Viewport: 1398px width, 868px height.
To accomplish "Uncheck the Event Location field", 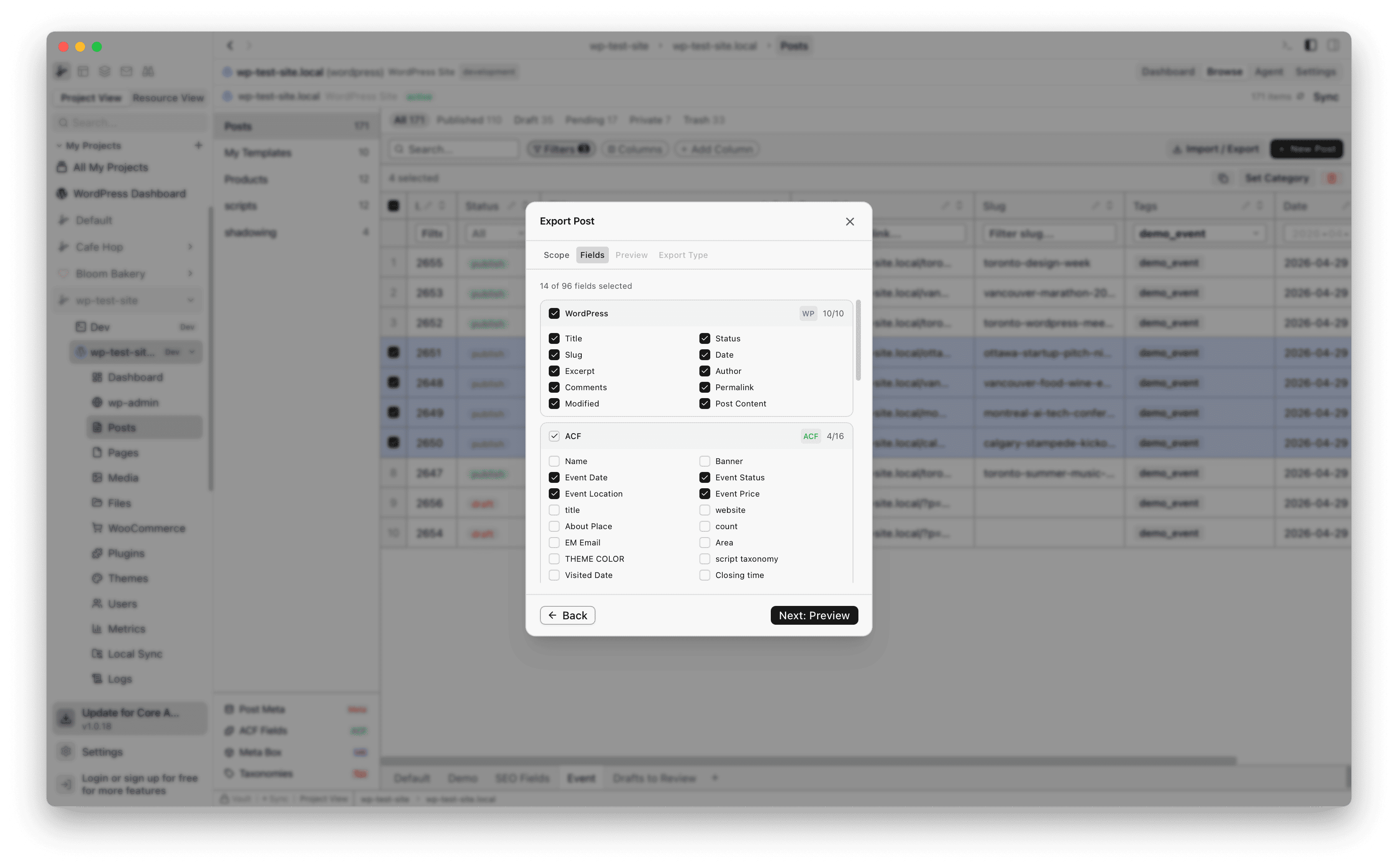I will (554, 494).
